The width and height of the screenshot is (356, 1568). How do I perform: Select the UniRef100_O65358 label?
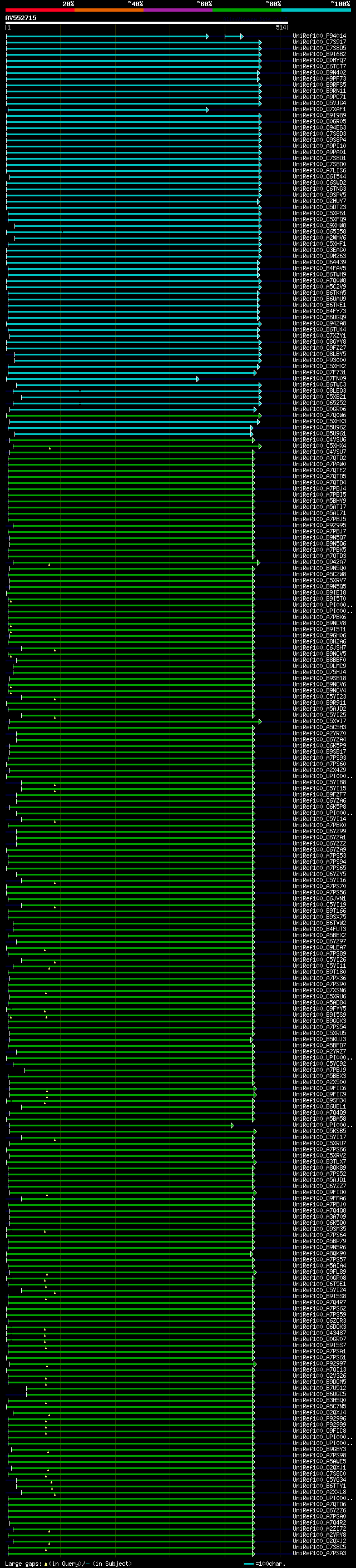tap(319, 232)
